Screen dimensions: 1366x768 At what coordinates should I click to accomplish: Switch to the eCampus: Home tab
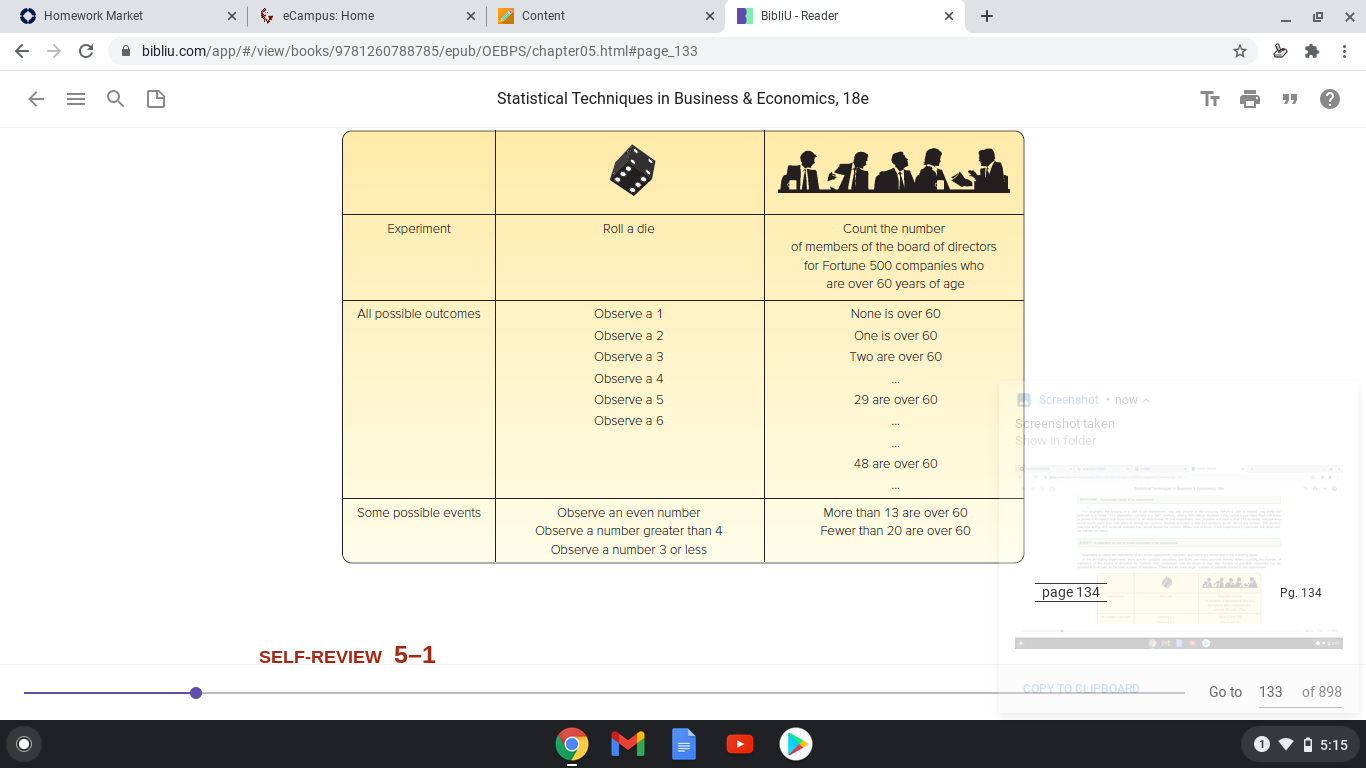pos(366,16)
